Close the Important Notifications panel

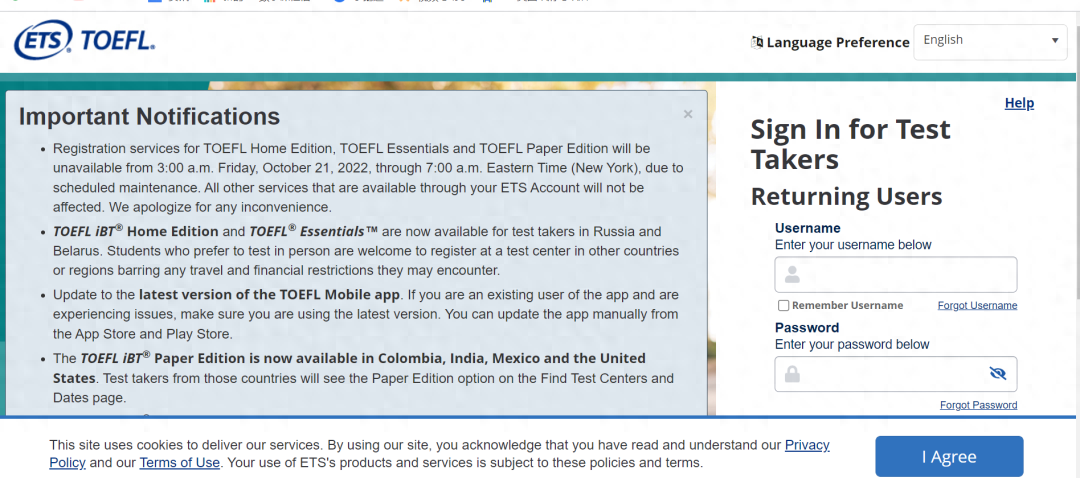click(x=687, y=114)
